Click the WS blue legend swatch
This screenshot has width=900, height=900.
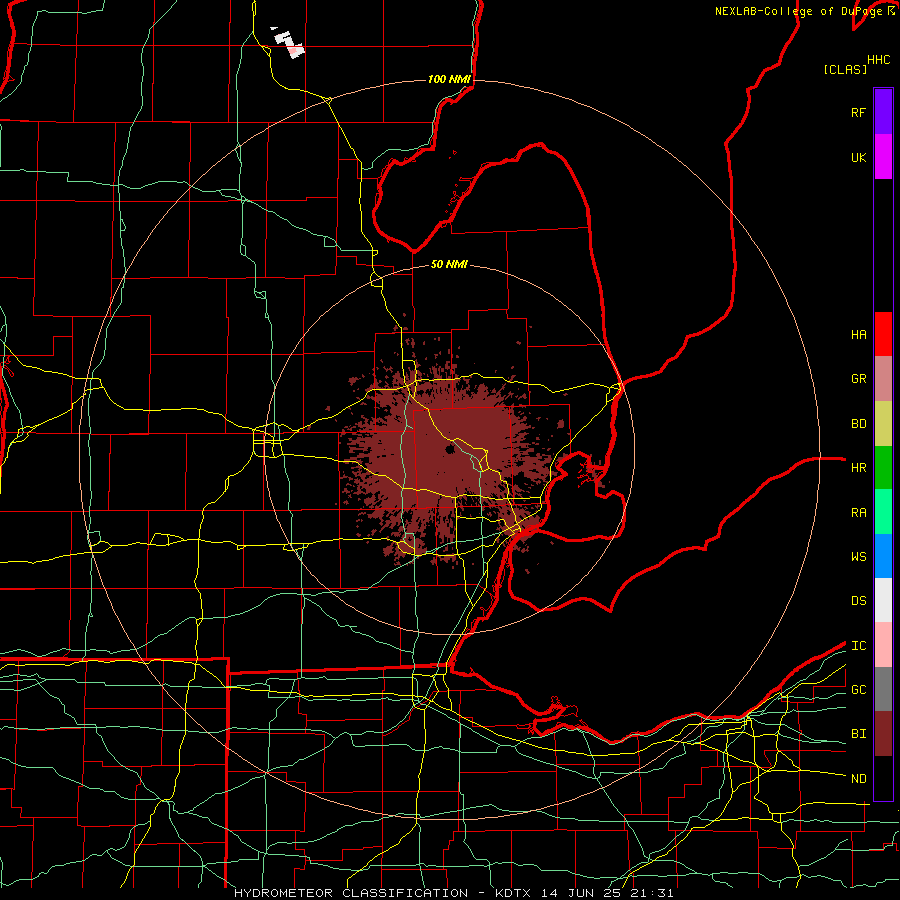pos(883,556)
